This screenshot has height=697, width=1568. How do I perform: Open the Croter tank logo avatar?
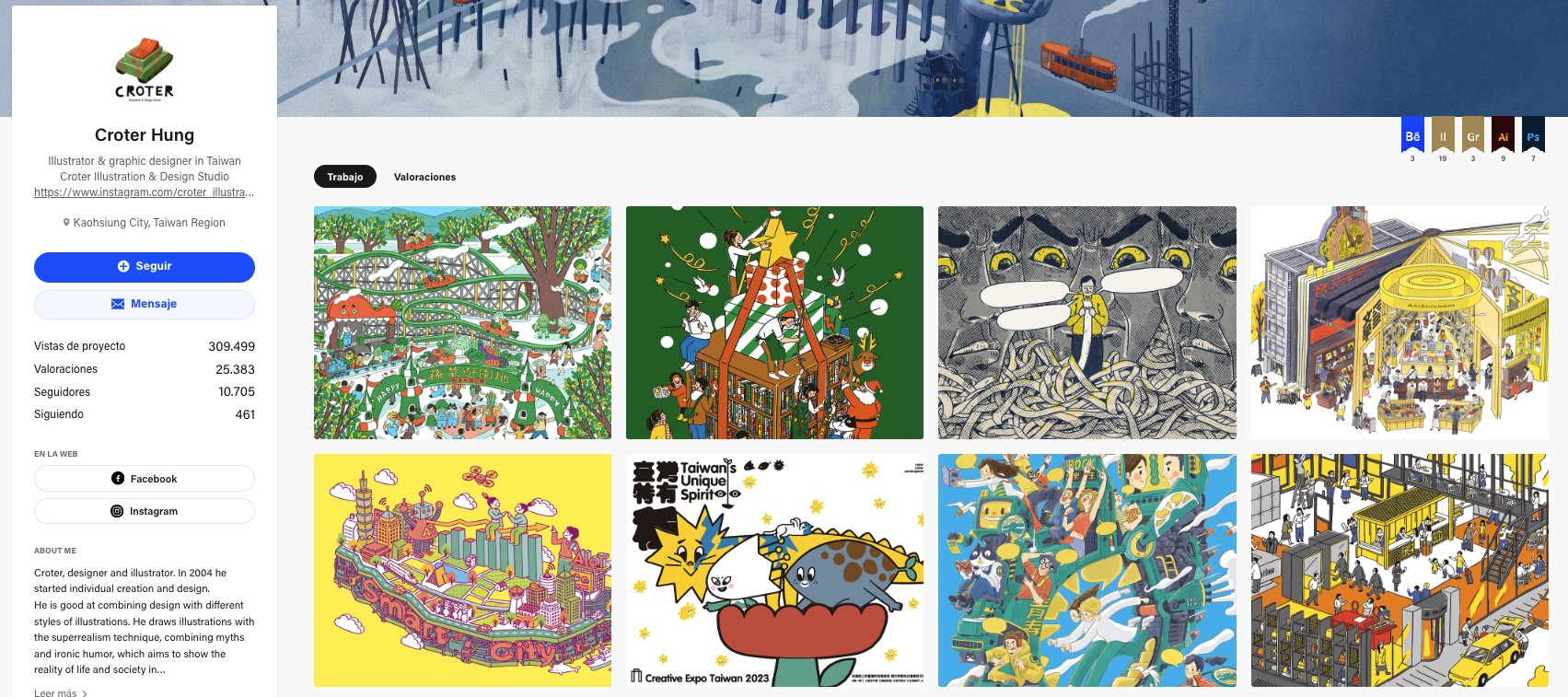point(145,69)
